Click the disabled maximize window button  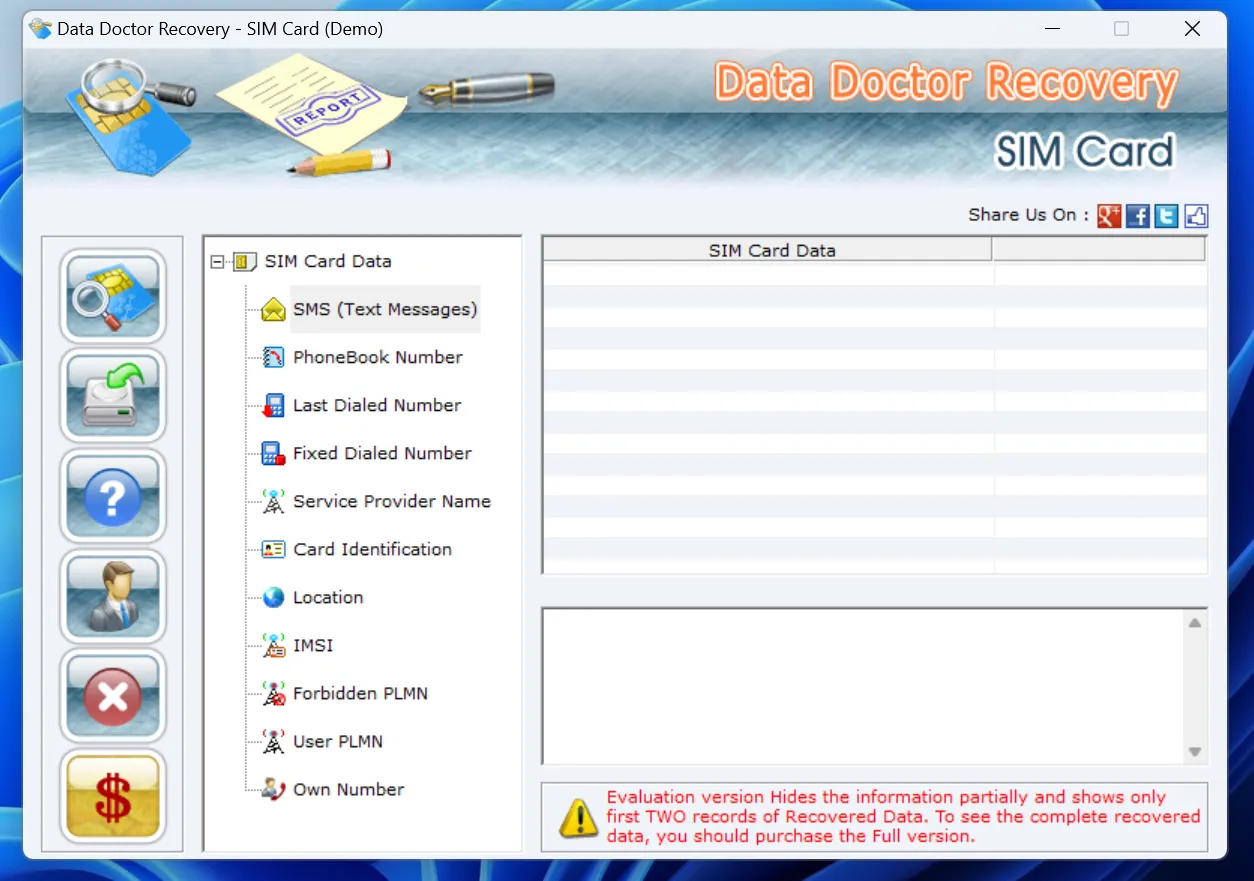pyautogui.click(x=1121, y=29)
